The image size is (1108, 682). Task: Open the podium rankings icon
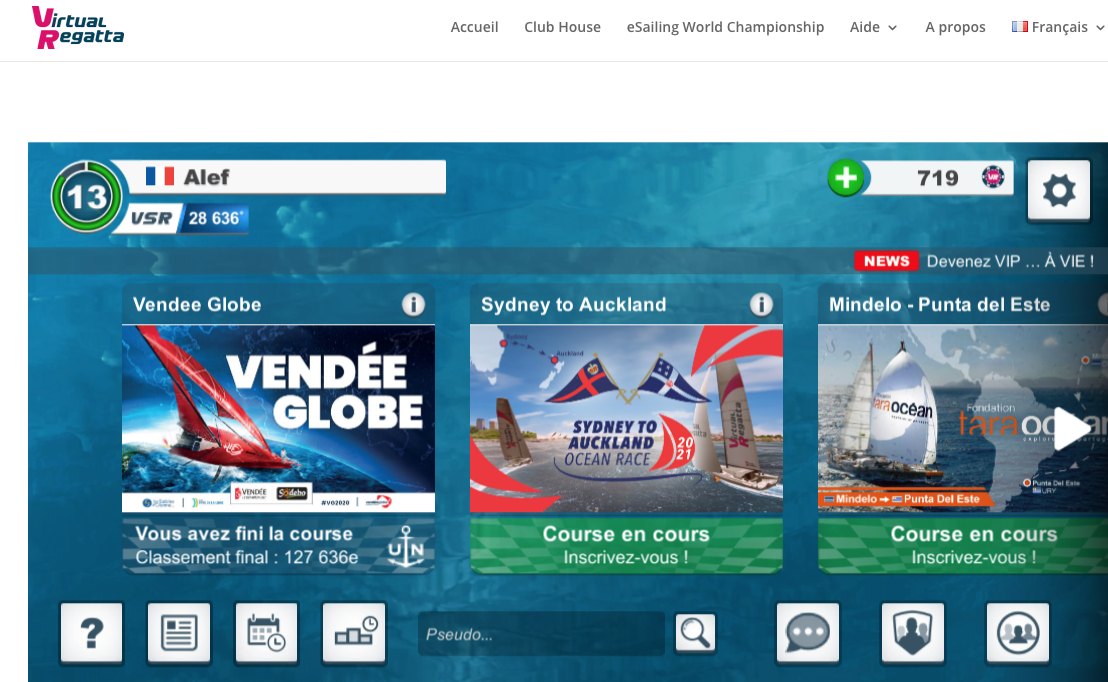click(354, 633)
